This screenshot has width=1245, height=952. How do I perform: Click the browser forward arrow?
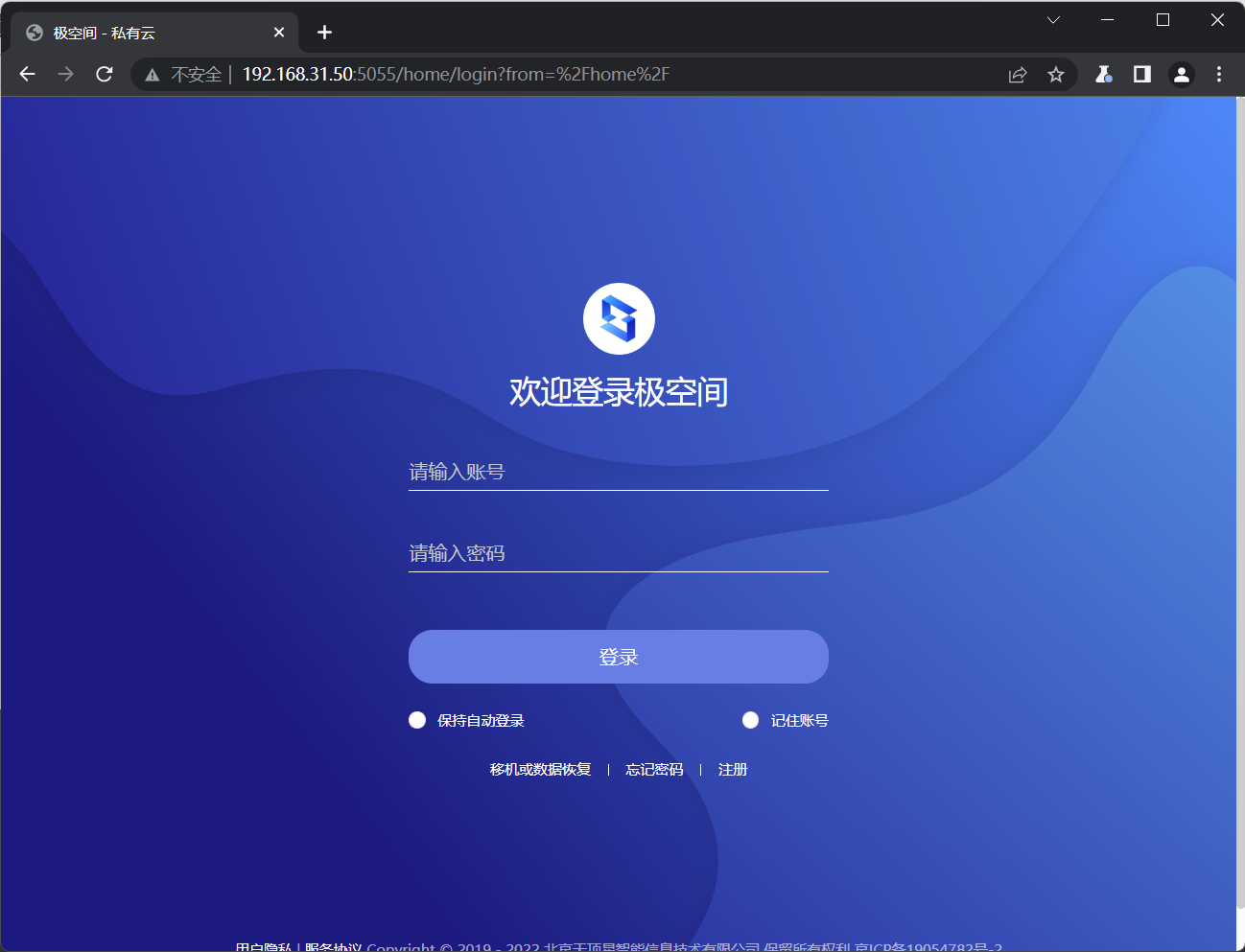pos(65,74)
